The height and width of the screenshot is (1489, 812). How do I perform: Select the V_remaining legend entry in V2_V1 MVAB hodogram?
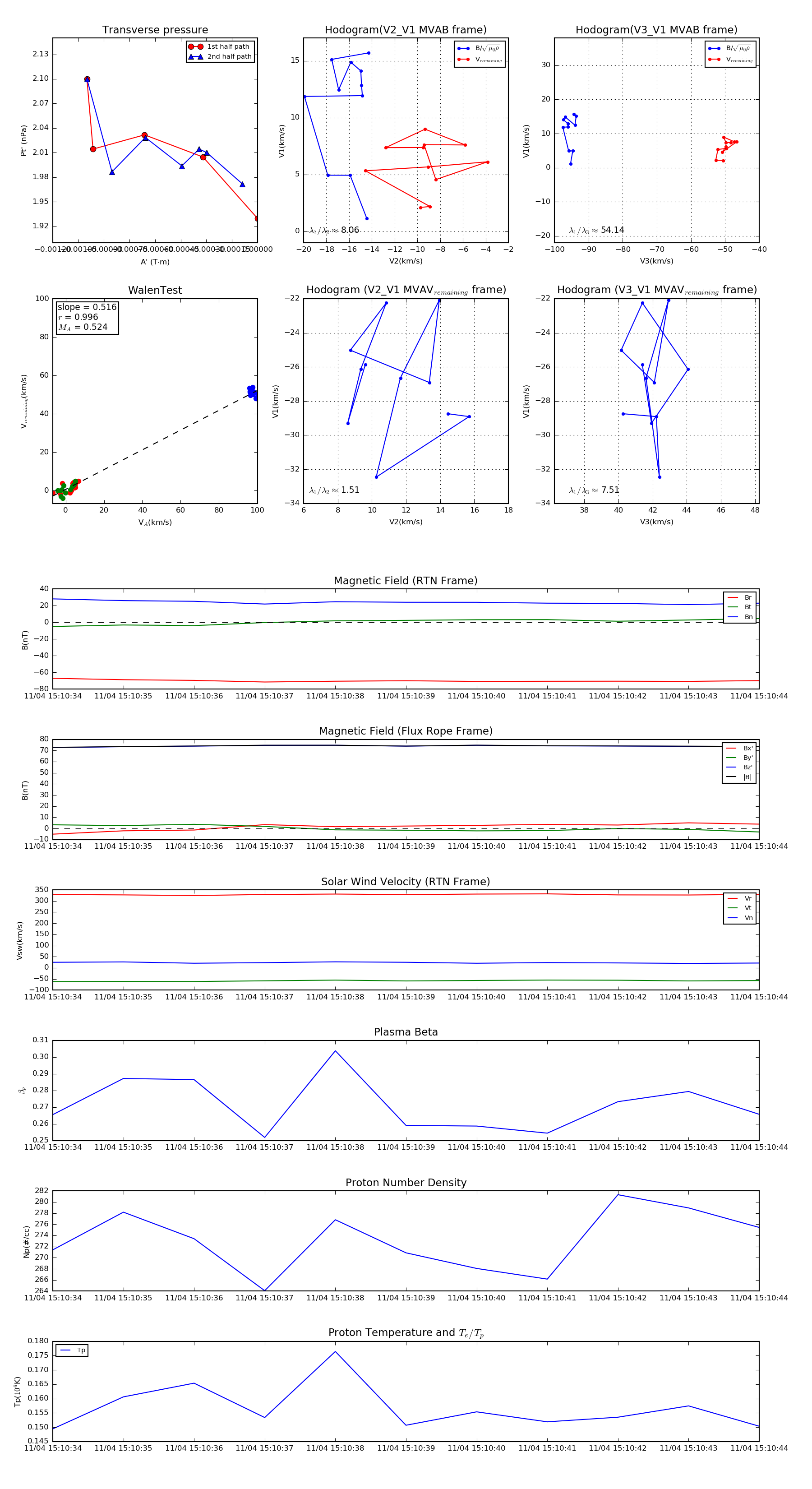pyautogui.click(x=480, y=60)
